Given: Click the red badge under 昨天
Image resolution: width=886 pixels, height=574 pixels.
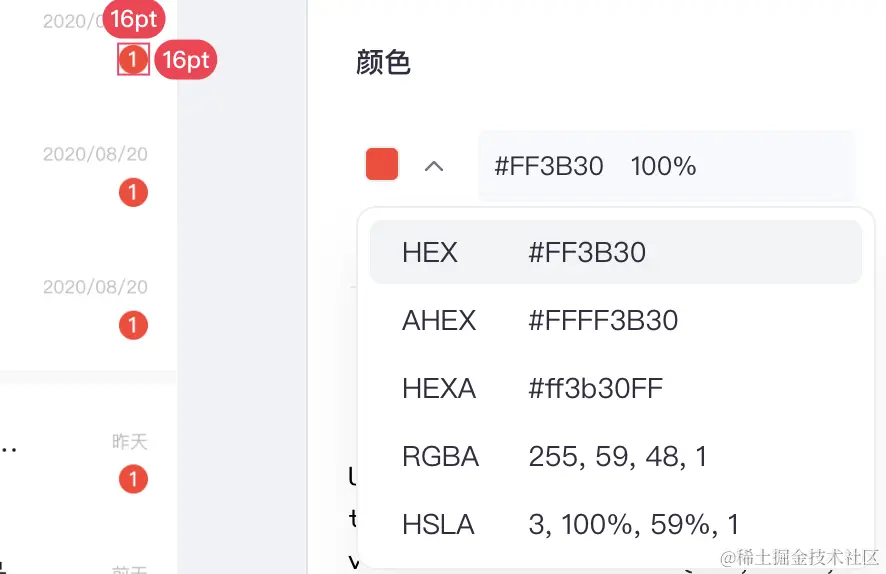Looking at the screenshot, I should [133, 479].
